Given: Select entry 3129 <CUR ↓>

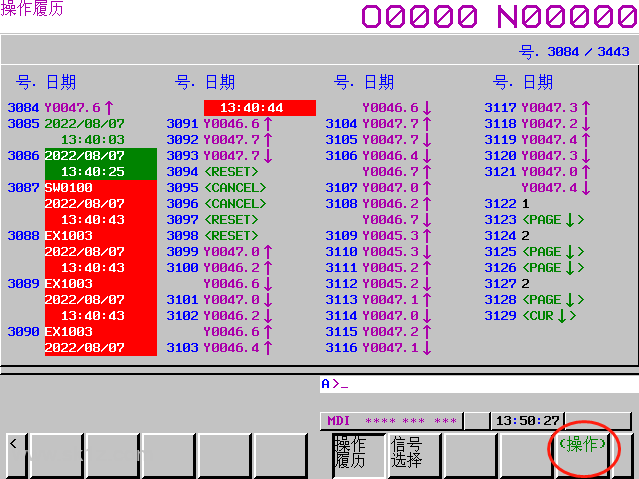Looking at the screenshot, I should pos(530,316).
